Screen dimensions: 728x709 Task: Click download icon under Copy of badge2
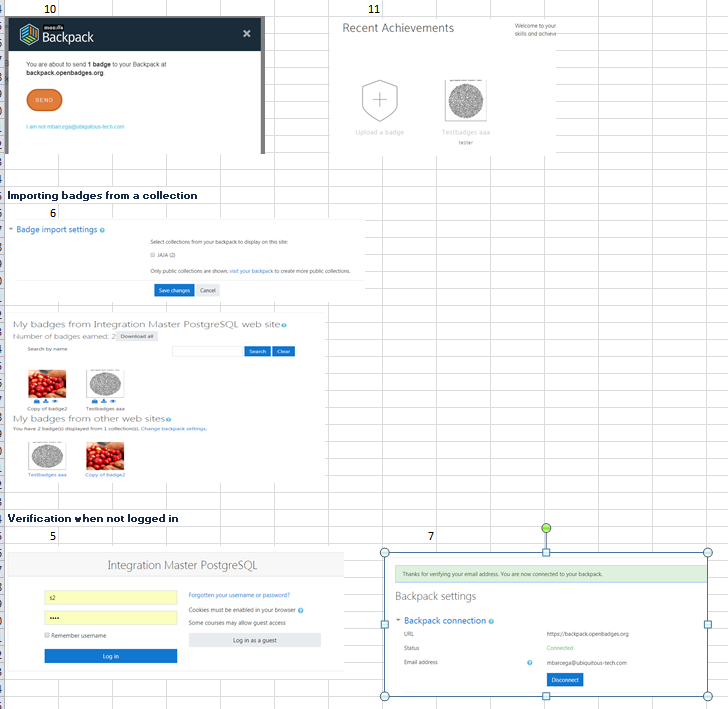point(46,401)
